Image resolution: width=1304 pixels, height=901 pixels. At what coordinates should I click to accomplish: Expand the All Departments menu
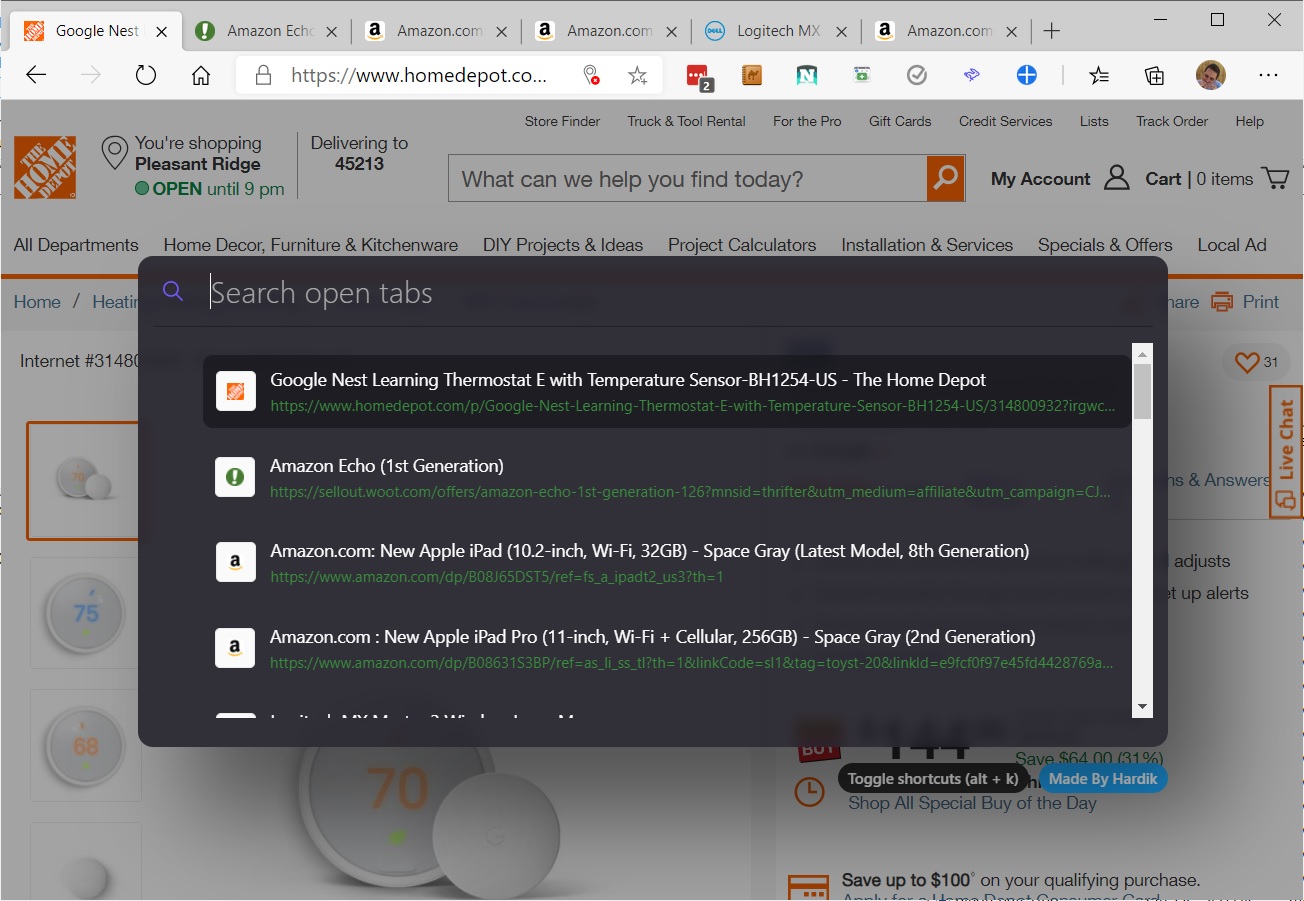76,245
